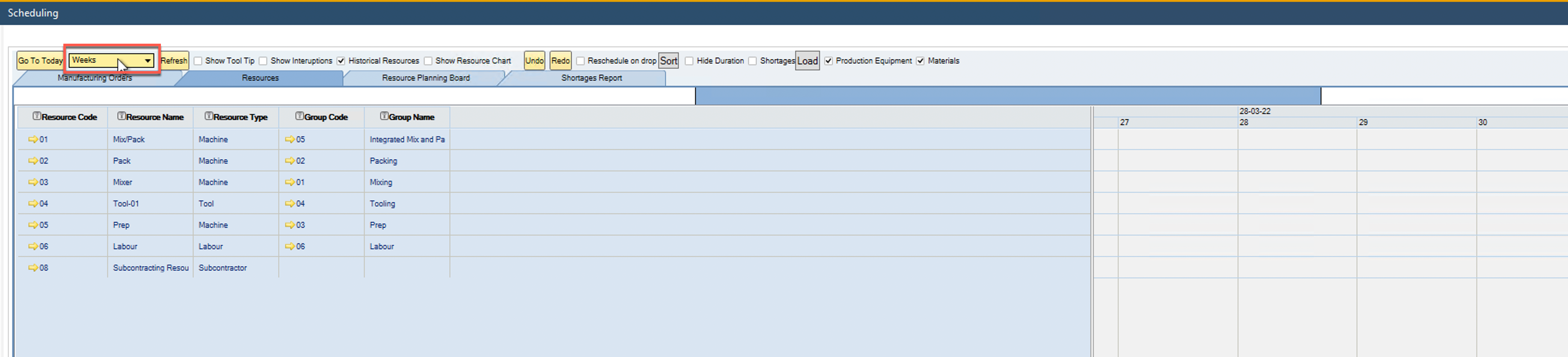Uncheck the Historical Resources checkbox
The width and height of the screenshot is (1568, 357).
[342, 61]
